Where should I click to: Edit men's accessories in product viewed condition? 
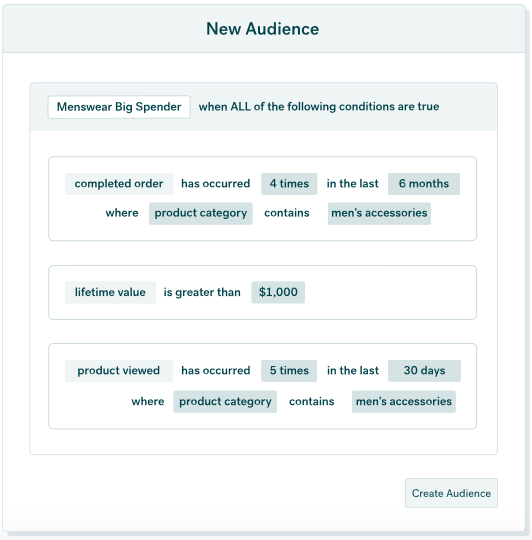point(404,401)
